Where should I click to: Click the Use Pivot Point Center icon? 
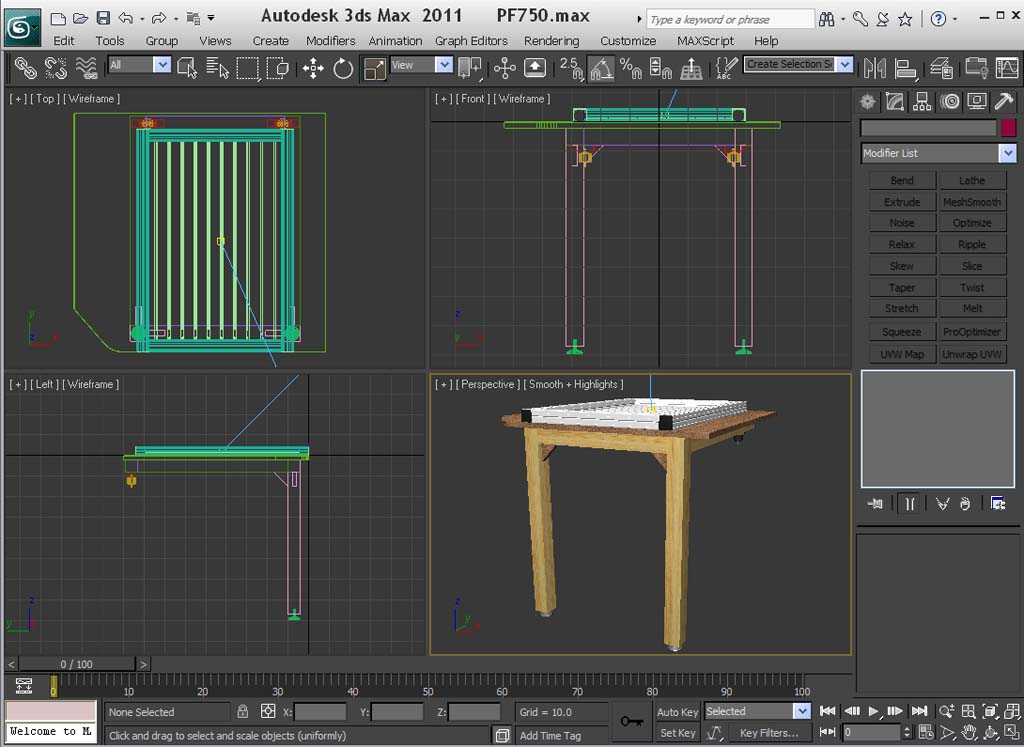click(x=470, y=67)
